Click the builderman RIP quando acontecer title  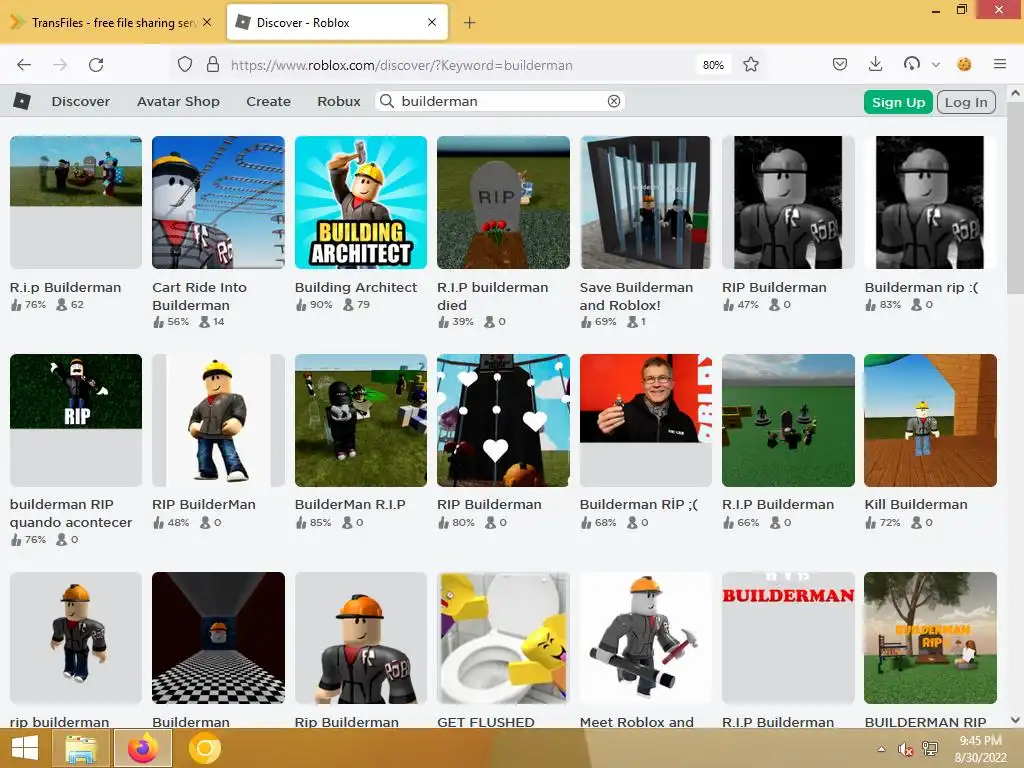(x=71, y=513)
